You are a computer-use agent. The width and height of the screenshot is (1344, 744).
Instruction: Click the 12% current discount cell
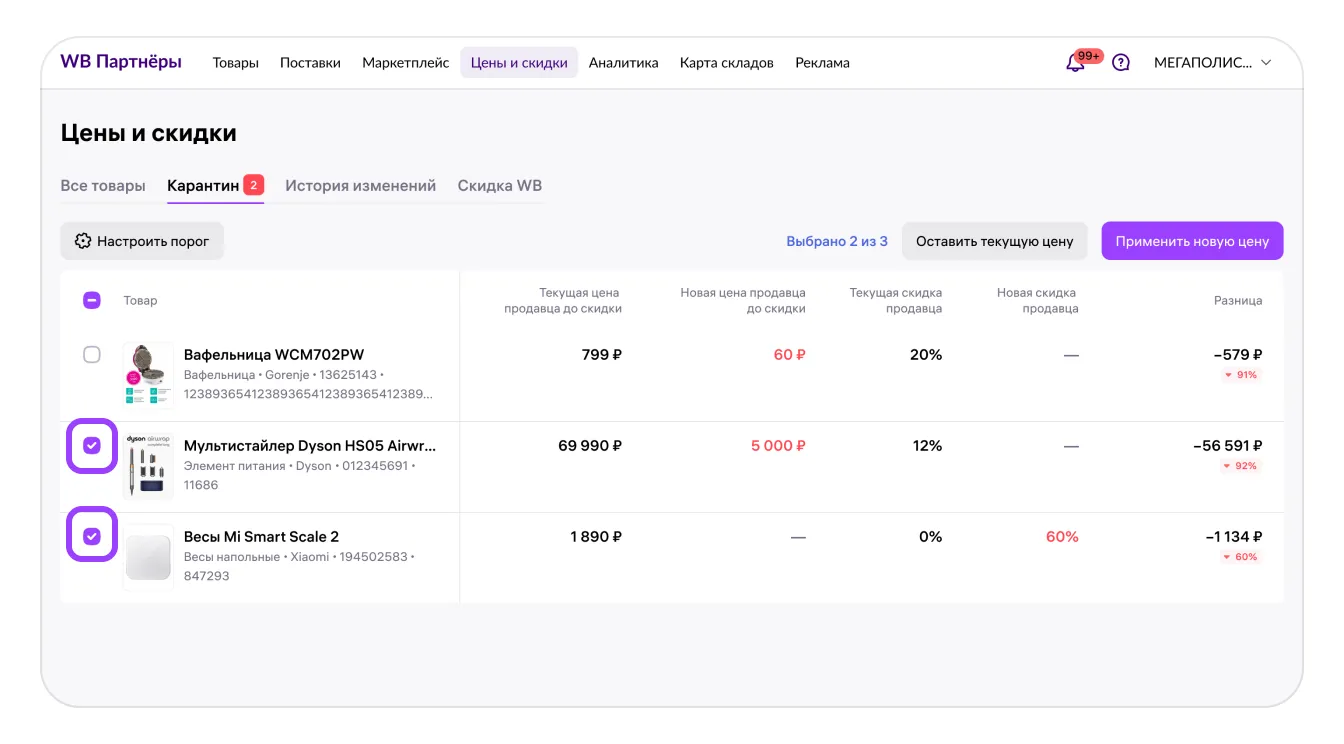pyautogui.click(x=927, y=446)
